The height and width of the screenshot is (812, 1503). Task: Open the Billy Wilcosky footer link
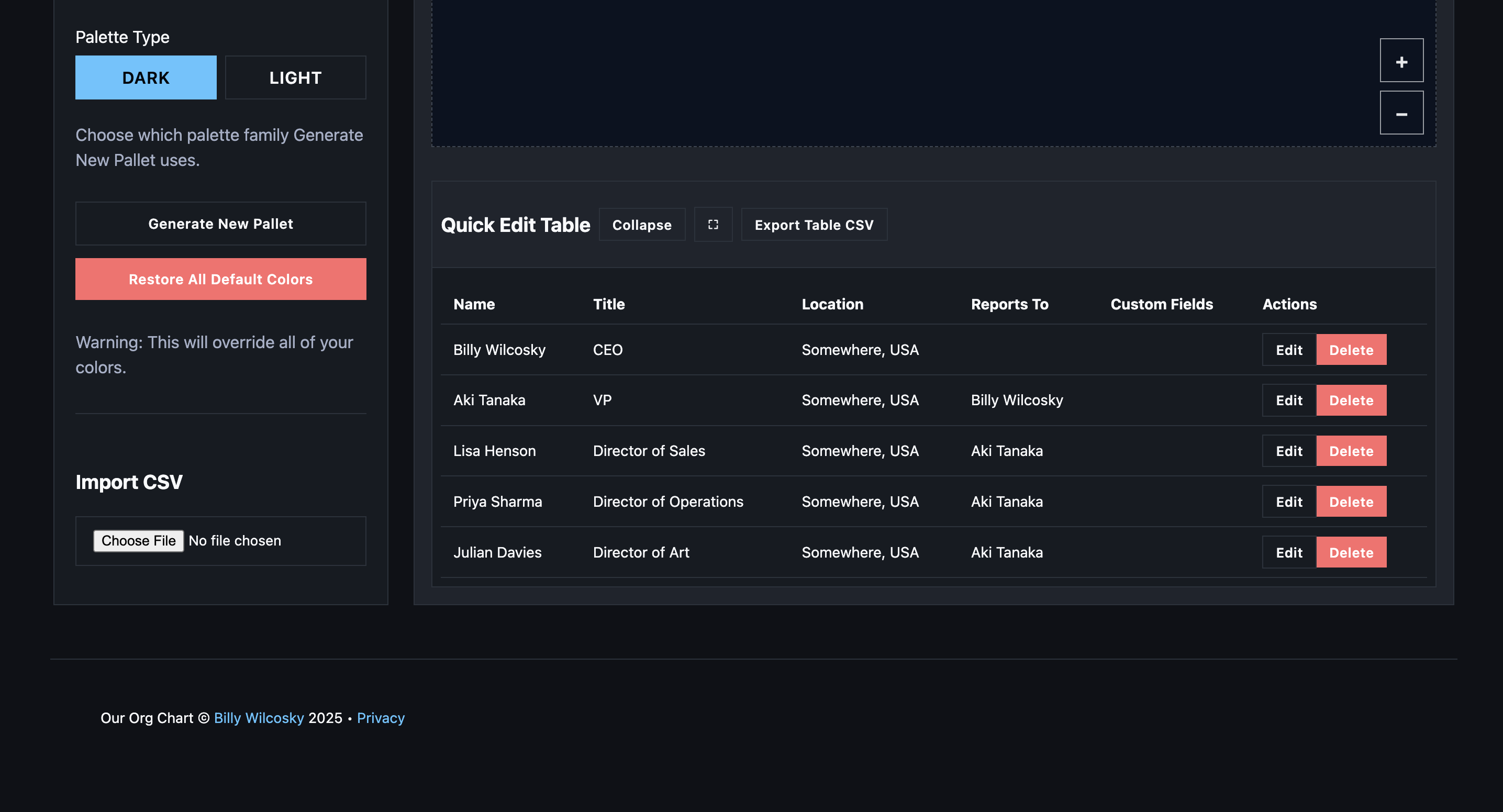point(259,718)
